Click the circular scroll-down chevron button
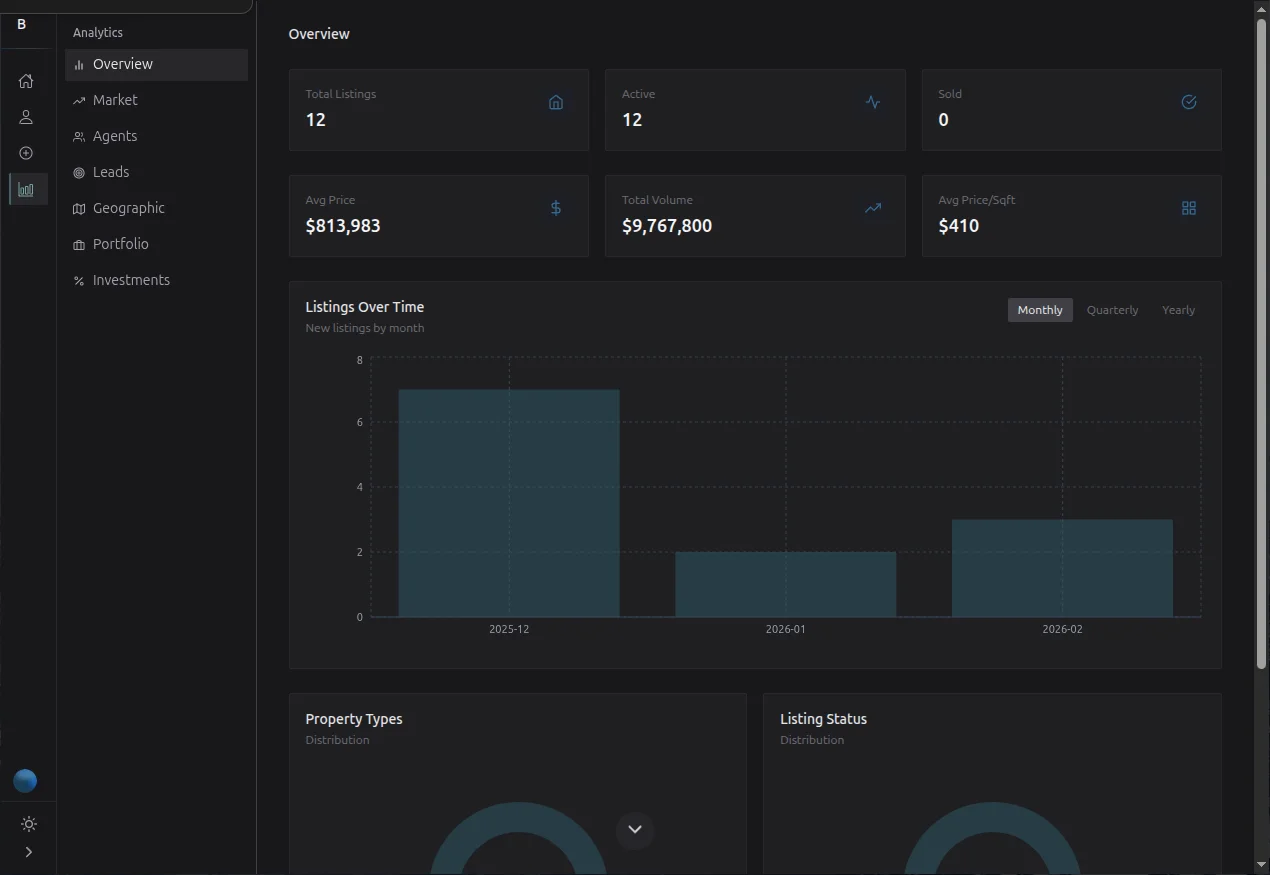Viewport: 1270px width, 875px height. (x=634, y=829)
